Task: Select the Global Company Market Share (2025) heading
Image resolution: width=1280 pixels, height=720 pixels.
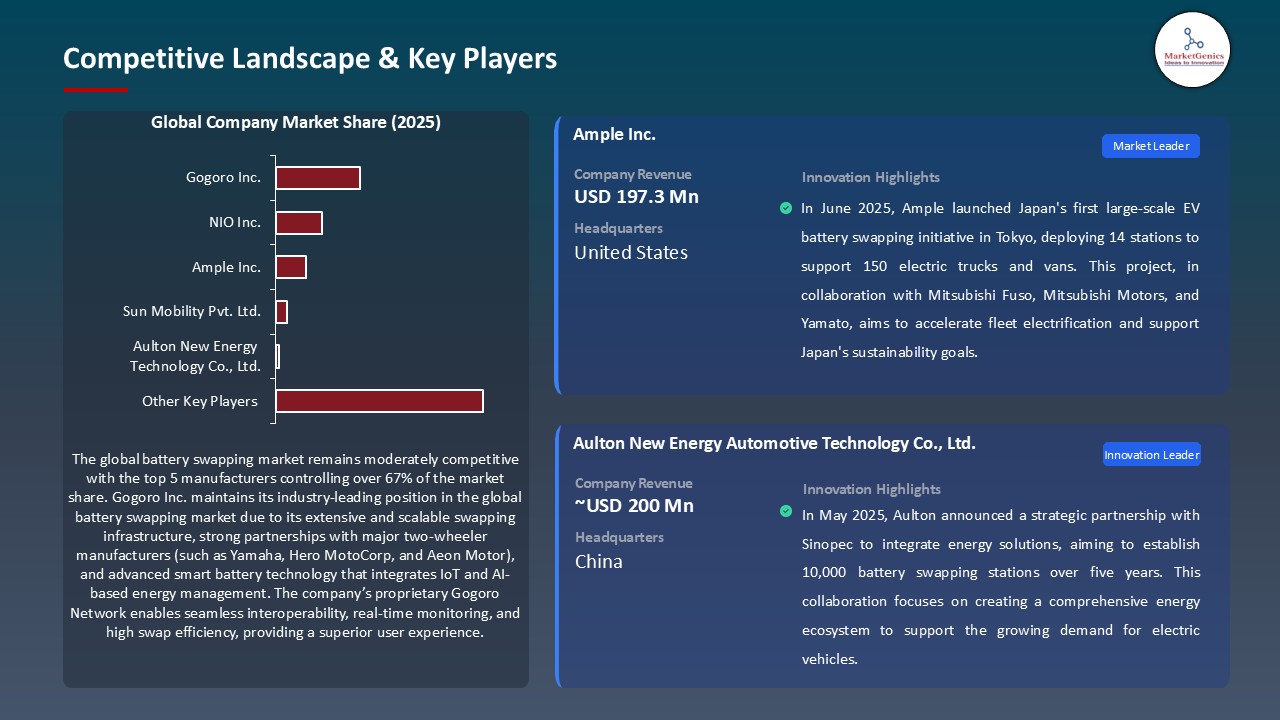Action: [x=295, y=123]
